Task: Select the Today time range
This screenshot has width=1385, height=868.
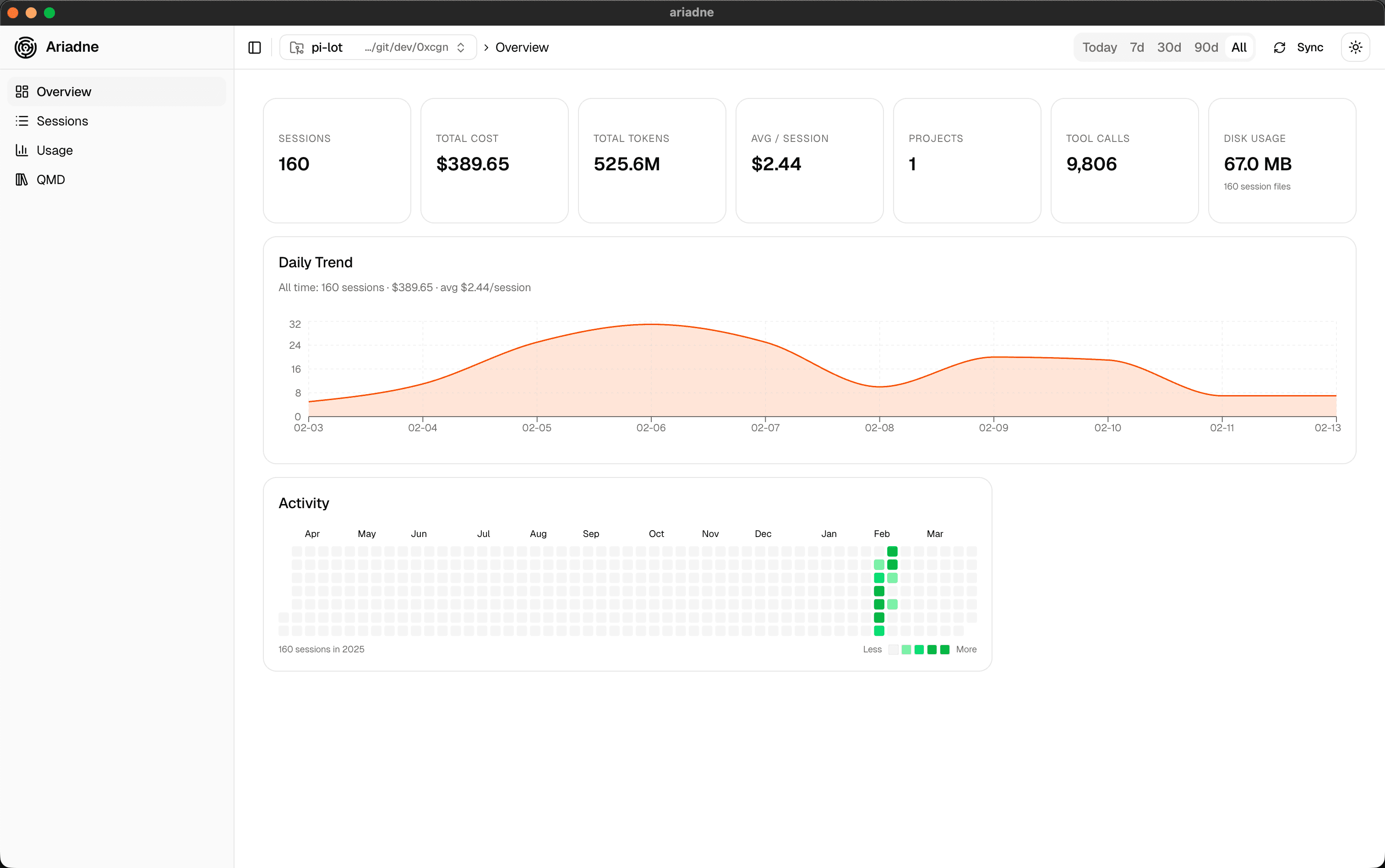Action: tap(1099, 48)
